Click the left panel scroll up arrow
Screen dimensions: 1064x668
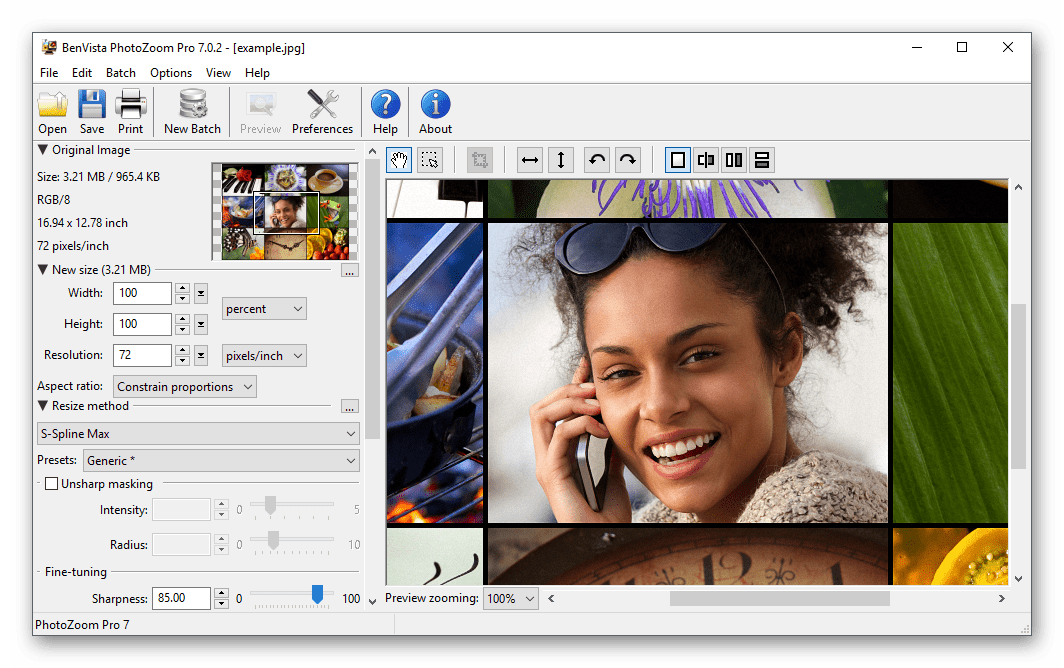point(372,151)
